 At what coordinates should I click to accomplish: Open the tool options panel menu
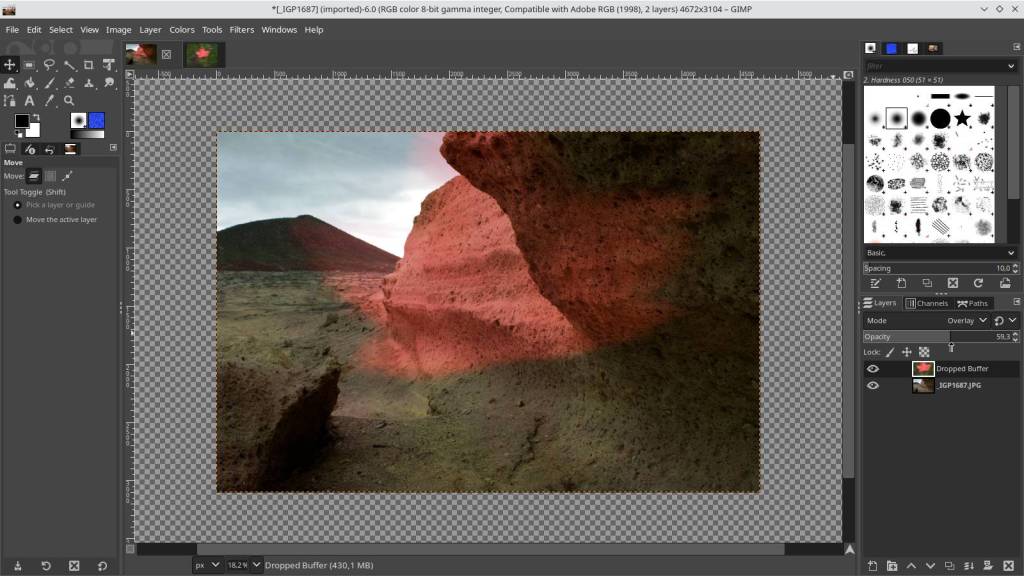[x=113, y=148]
